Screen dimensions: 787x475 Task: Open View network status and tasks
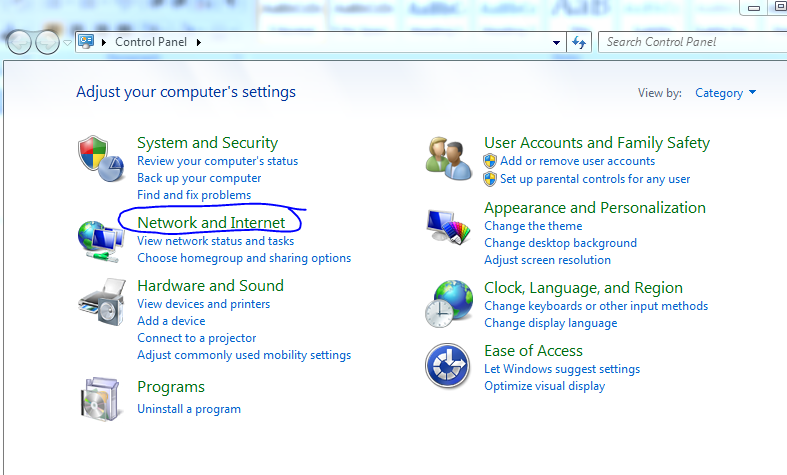(x=215, y=241)
